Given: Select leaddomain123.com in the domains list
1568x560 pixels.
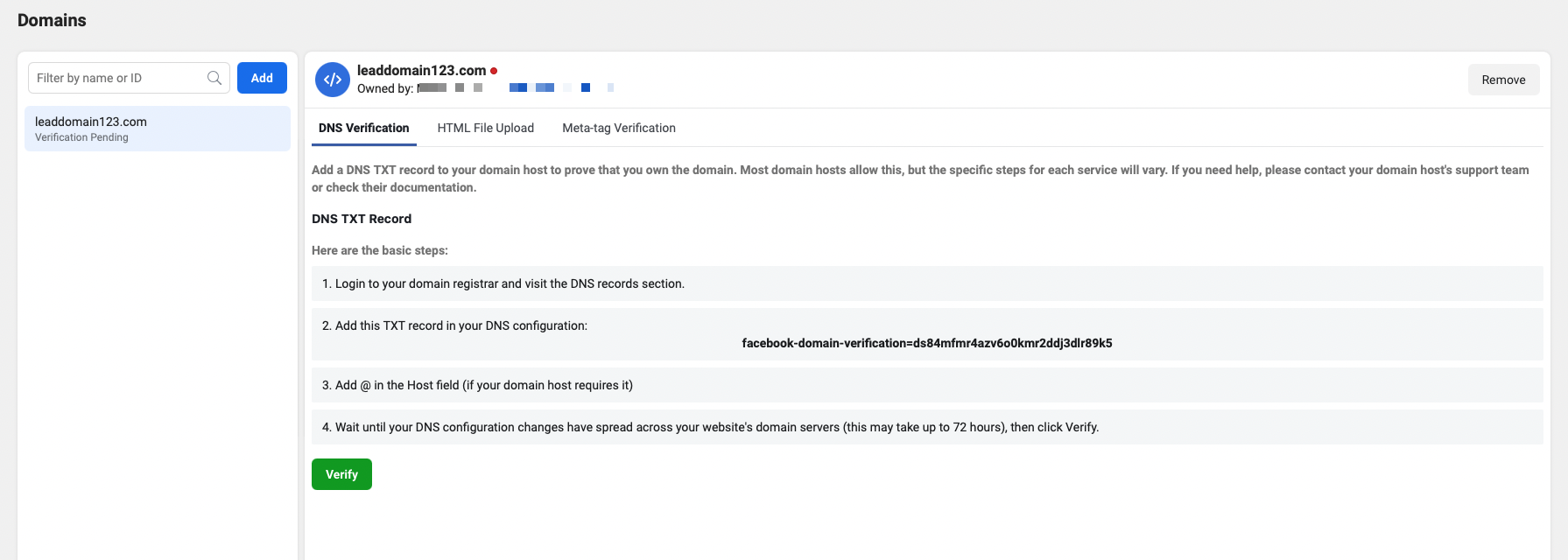Looking at the screenshot, I should coord(158,129).
